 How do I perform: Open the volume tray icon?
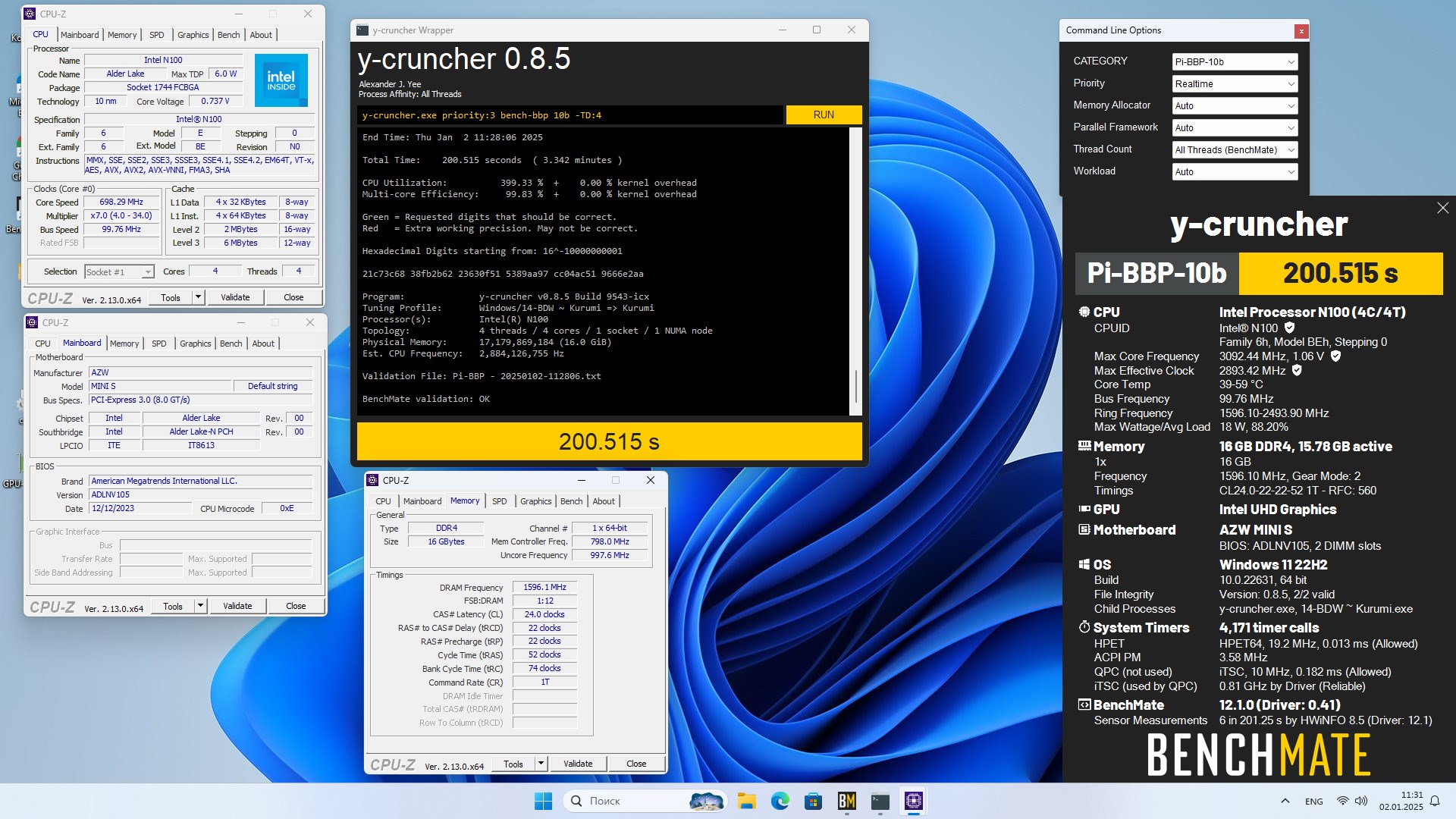1361,801
